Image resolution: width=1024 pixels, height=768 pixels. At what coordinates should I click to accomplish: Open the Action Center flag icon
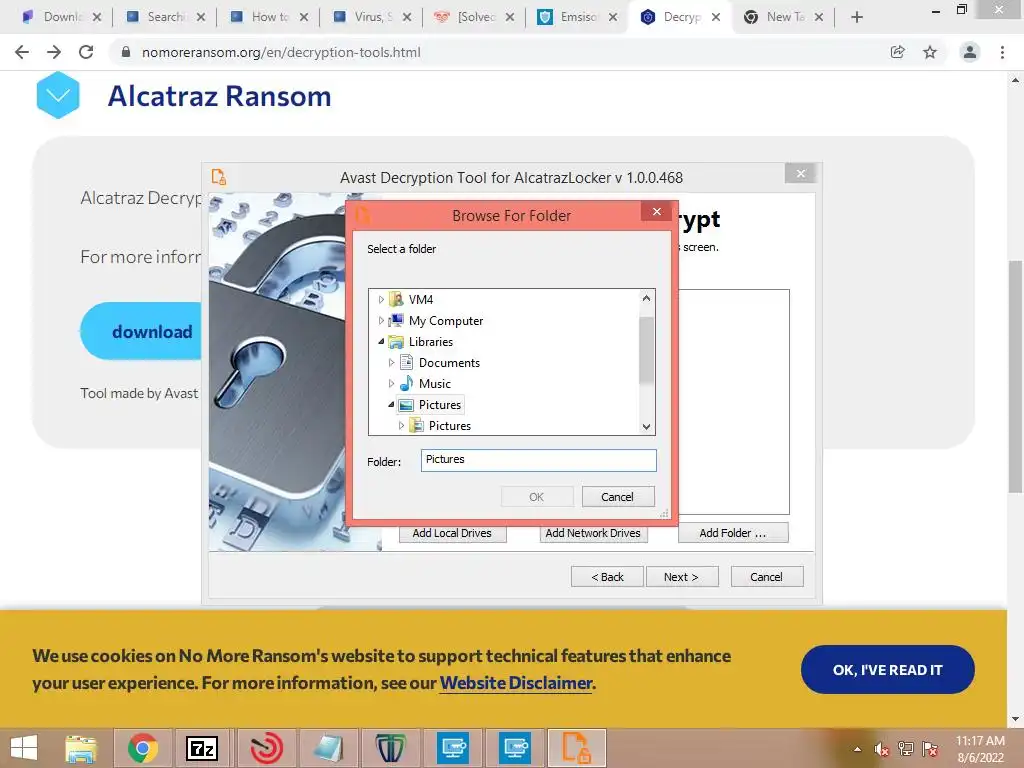pyautogui.click(x=930, y=749)
